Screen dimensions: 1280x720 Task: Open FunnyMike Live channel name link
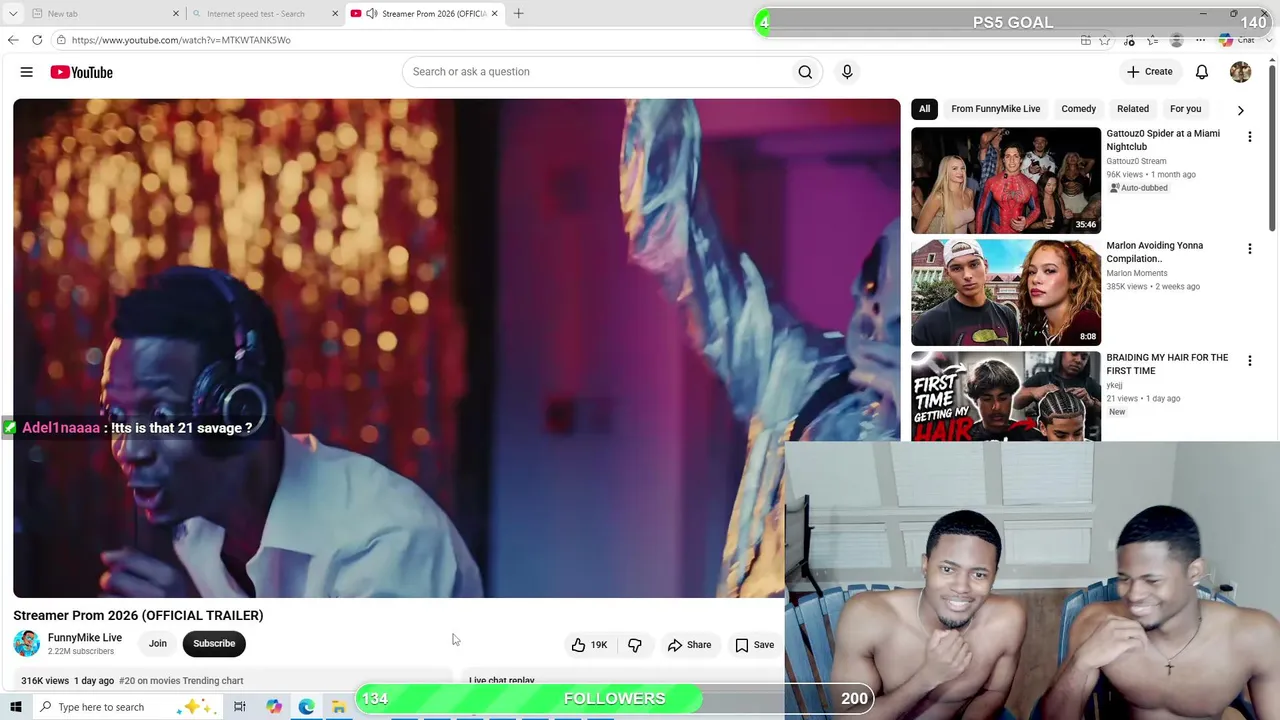(85, 638)
